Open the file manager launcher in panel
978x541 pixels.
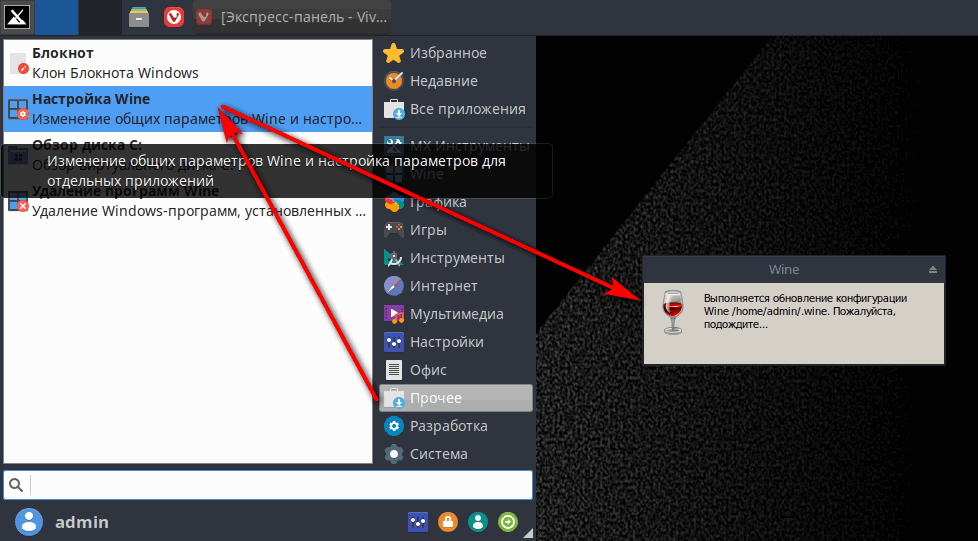tap(140, 17)
